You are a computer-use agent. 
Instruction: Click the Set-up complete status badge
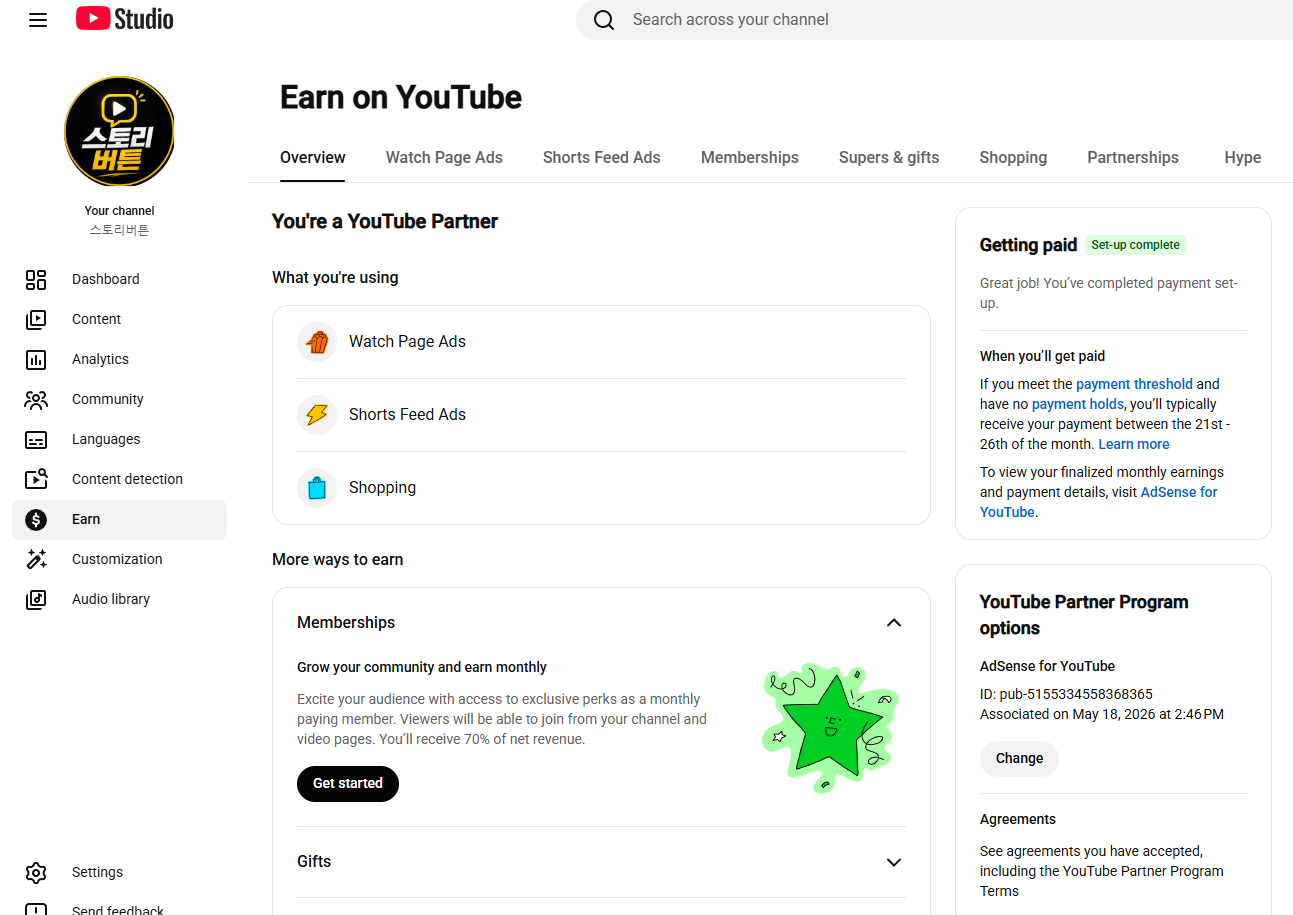pos(1135,245)
